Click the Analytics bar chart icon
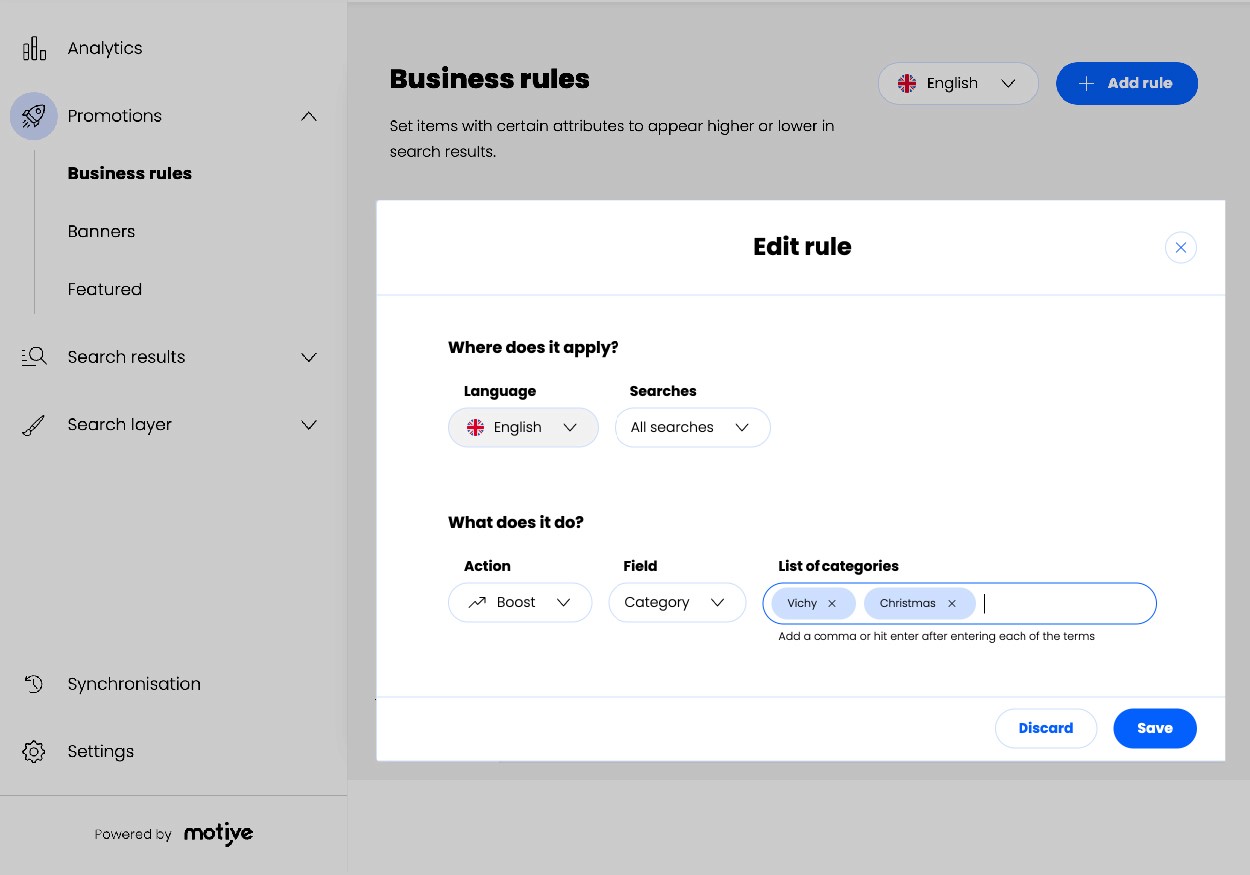Image resolution: width=1250 pixels, height=875 pixels. (34, 48)
